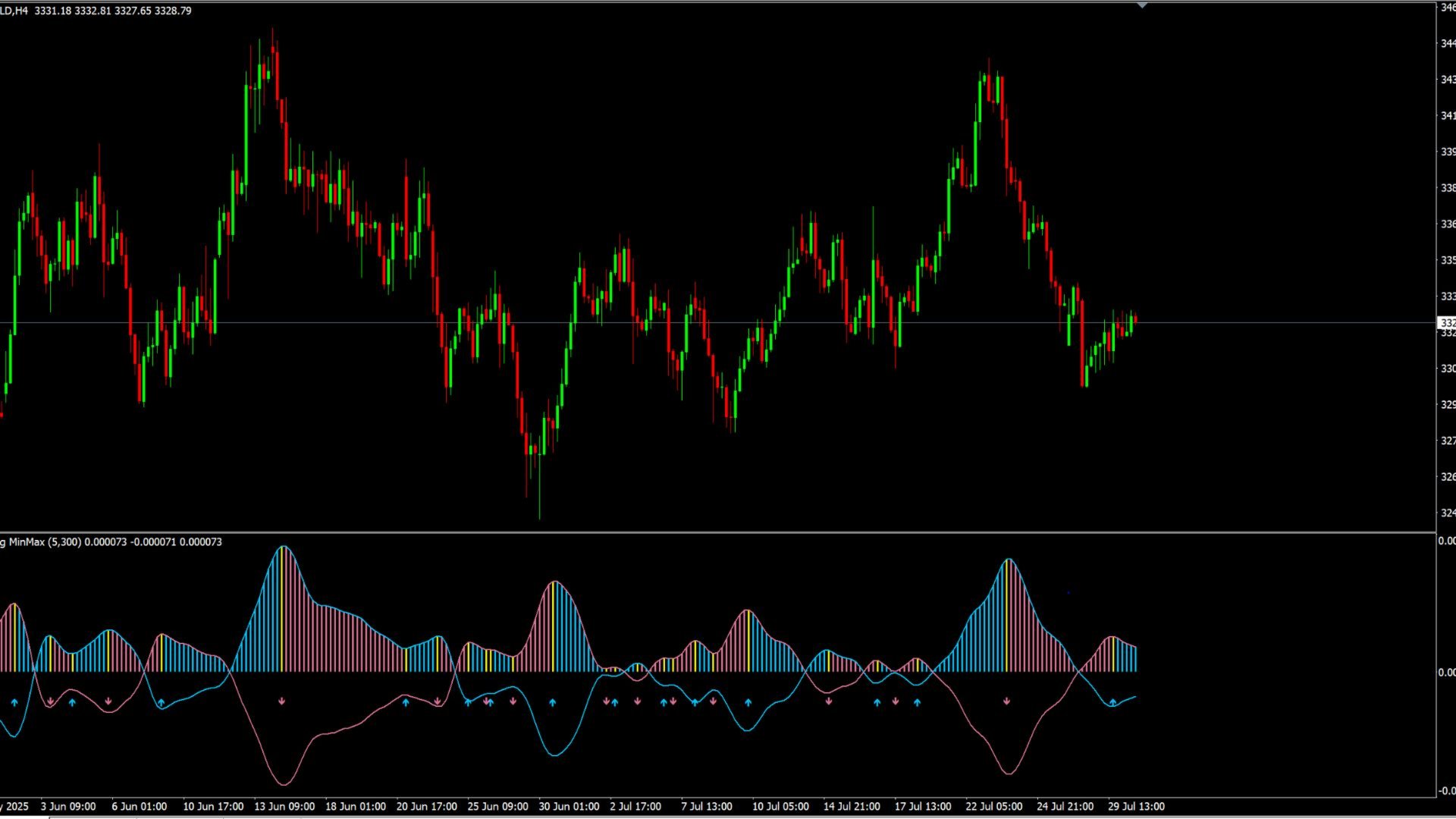Screen dimensions: 1456x819
Task: Click the lowest candle wick near 30 Jun
Action: pyautogui.click(x=539, y=508)
